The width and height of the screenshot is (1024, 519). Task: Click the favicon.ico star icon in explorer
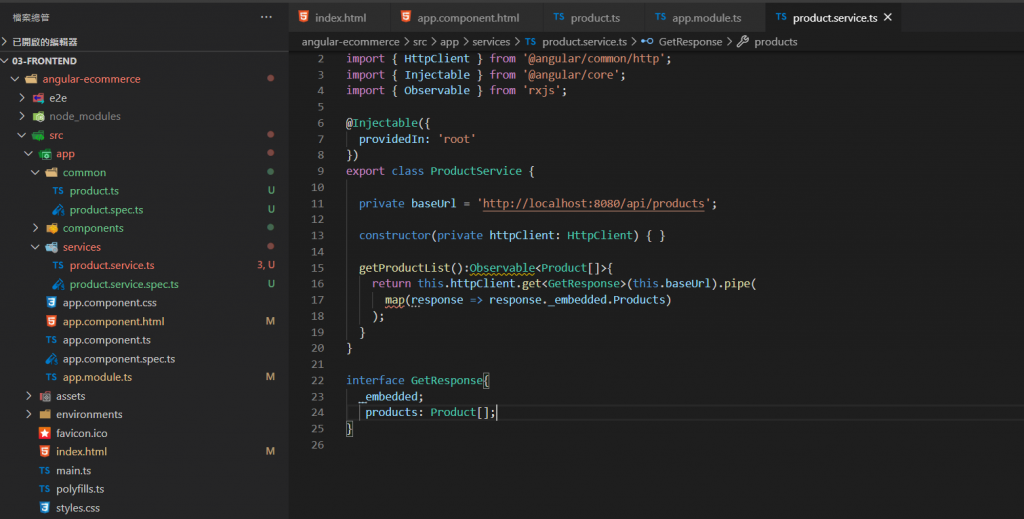[x=44, y=433]
